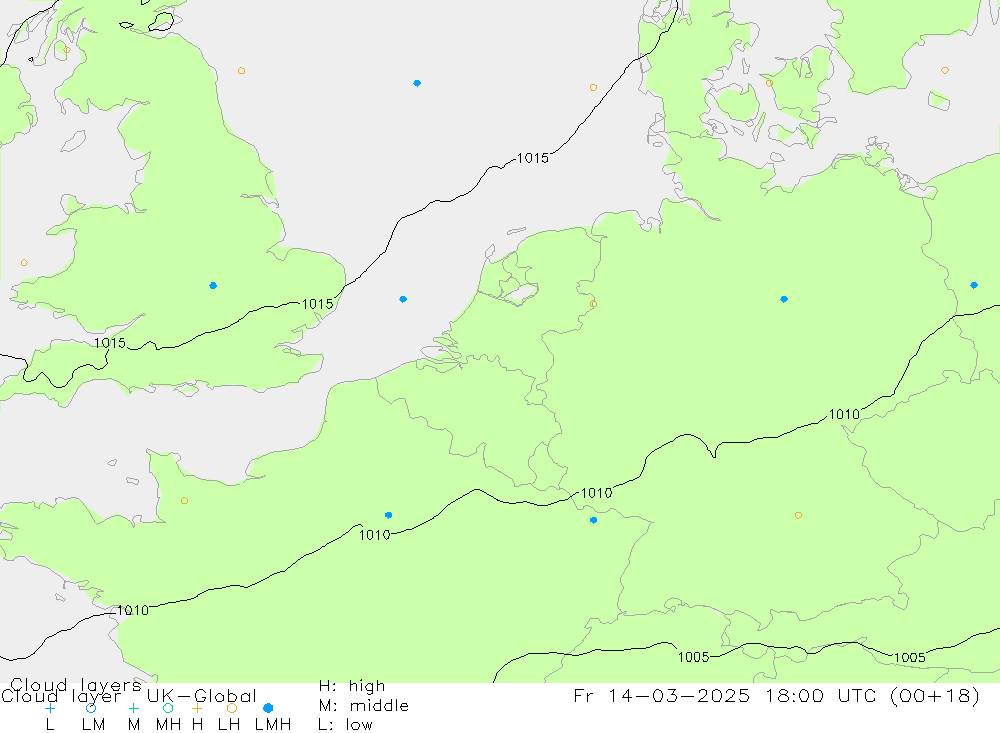Select the blue marker beside the northern France 1010 label

point(388,515)
